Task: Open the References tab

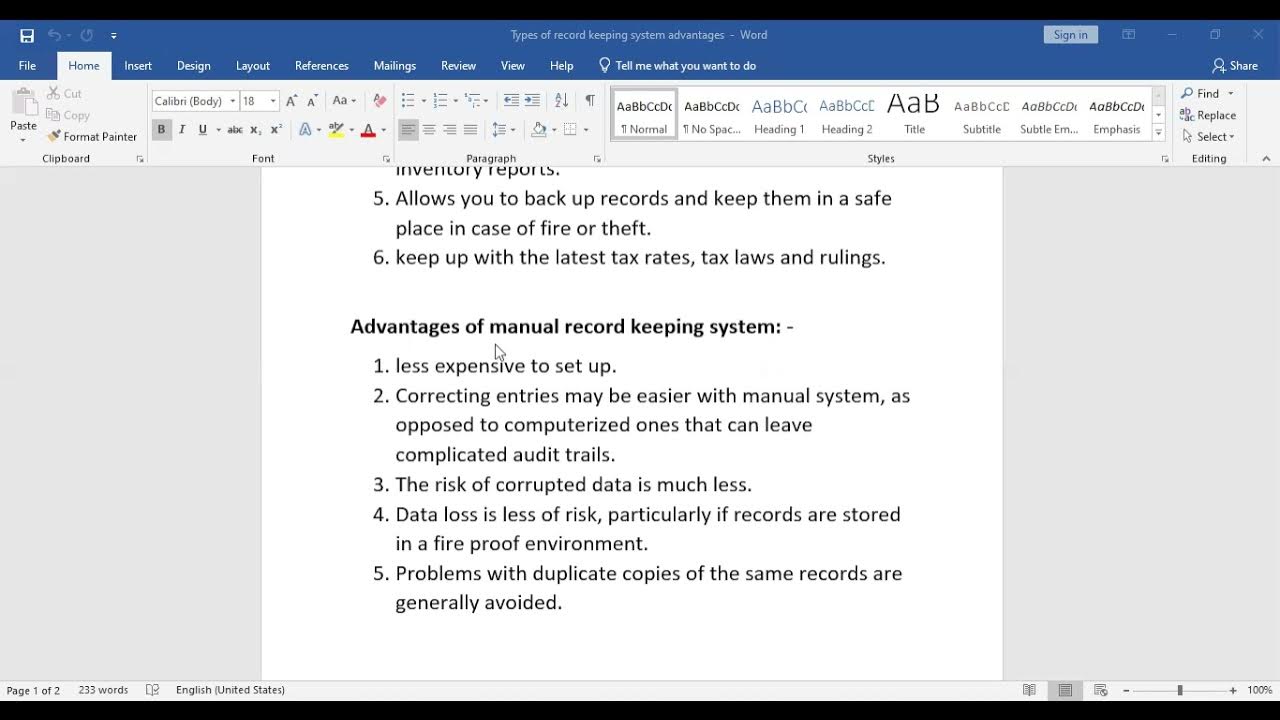Action: (322, 66)
